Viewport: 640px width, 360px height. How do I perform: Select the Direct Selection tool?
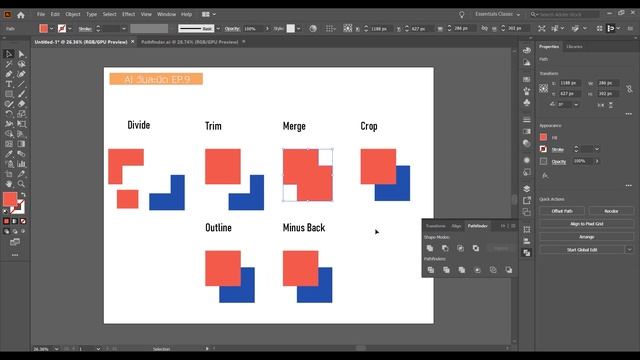click(22, 54)
